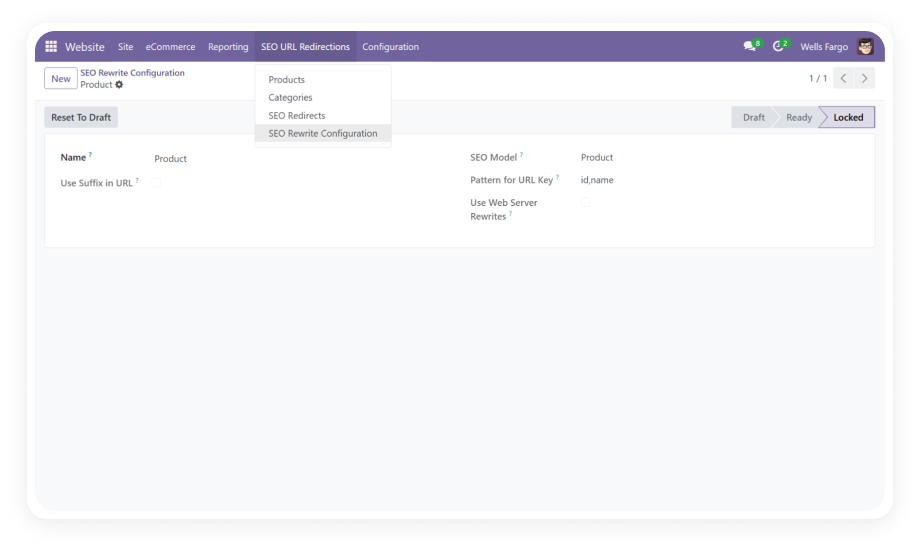Click the 1 / 1 pager counter
Image resolution: width=920 pixels, height=550 pixels.
(x=818, y=78)
